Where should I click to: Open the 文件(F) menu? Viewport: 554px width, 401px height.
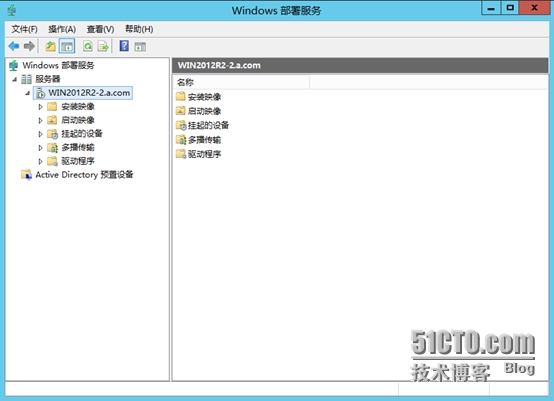pyautogui.click(x=24, y=29)
